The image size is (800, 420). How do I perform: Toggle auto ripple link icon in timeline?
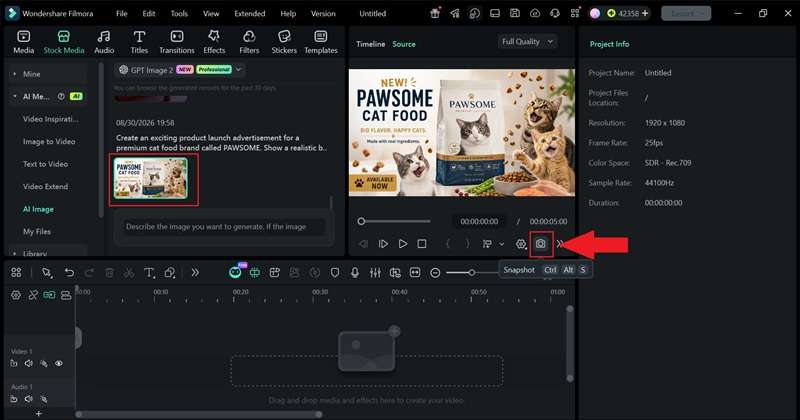point(49,295)
